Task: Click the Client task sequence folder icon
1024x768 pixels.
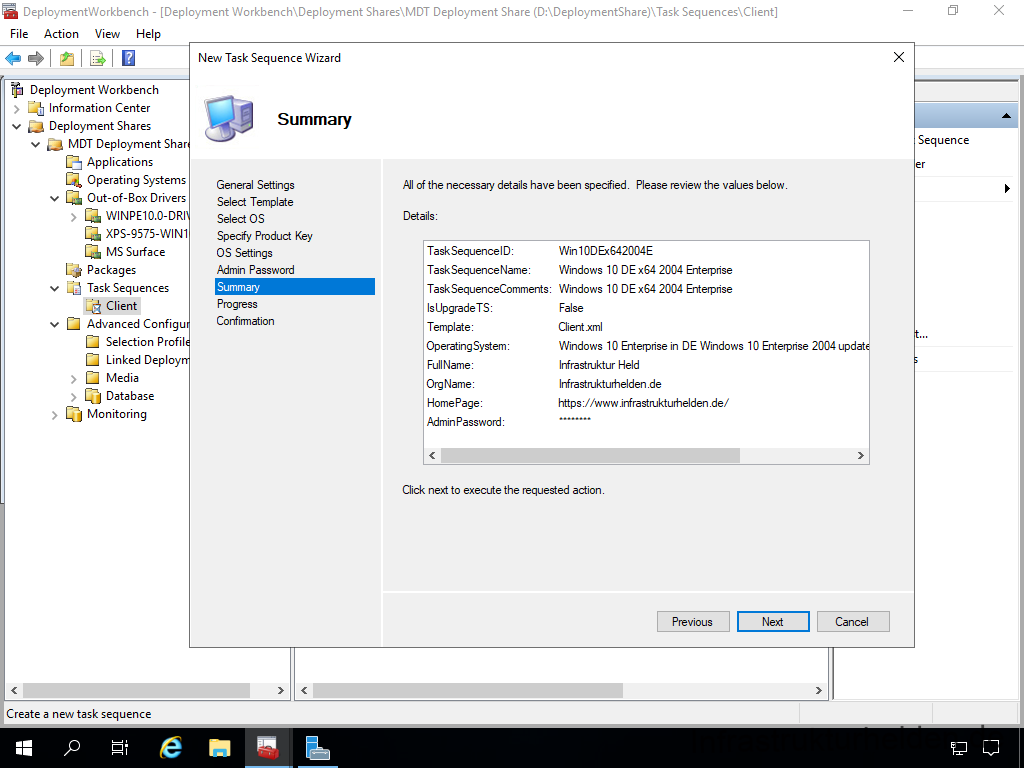Action: tap(93, 306)
